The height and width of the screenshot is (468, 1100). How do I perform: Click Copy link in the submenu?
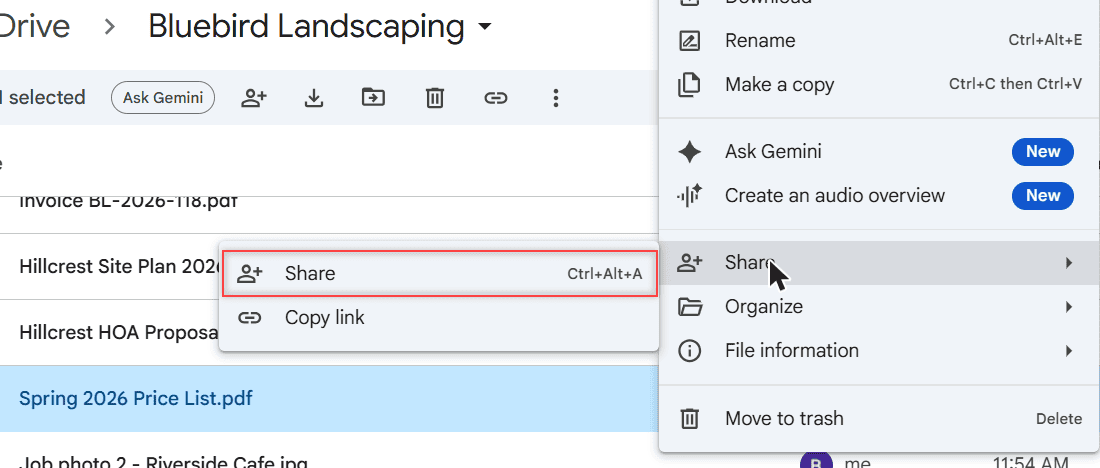coord(440,318)
